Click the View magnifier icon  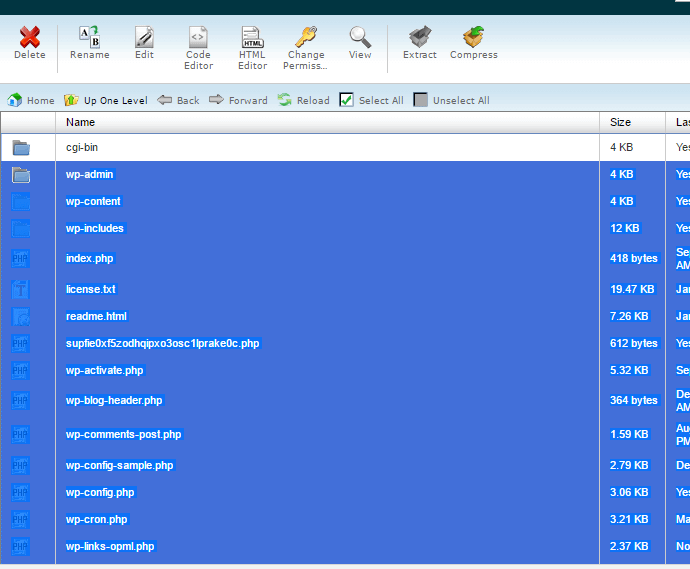click(x=360, y=37)
